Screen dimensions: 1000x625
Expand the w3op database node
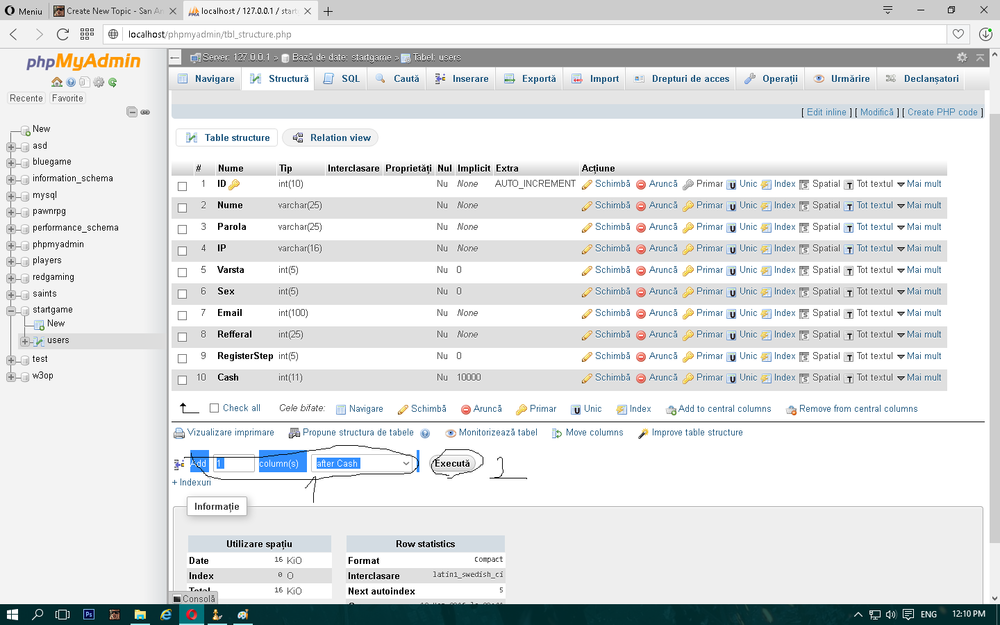[x=11, y=376]
